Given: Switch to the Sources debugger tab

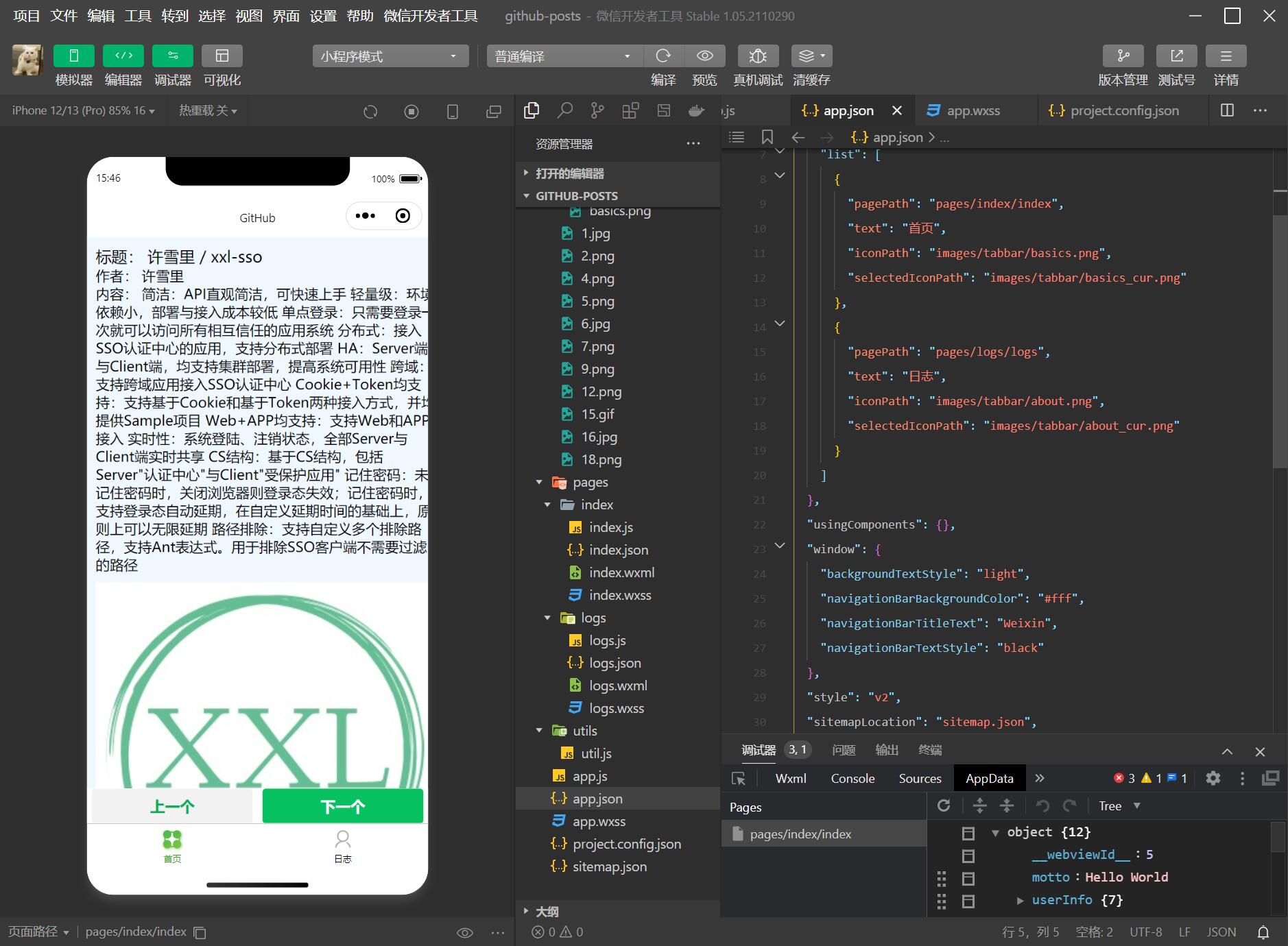Looking at the screenshot, I should point(920,778).
